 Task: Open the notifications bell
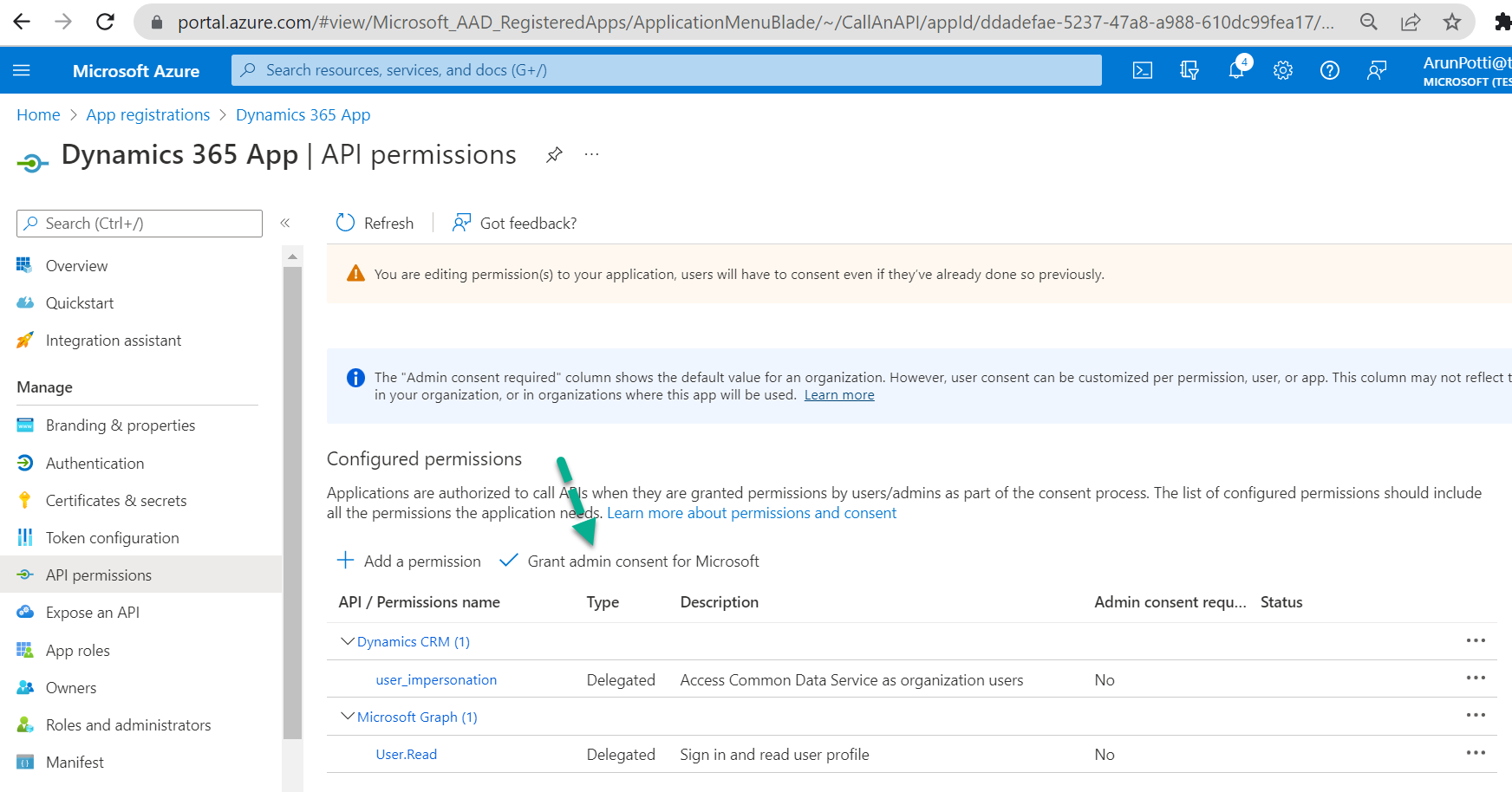click(1236, 70)
